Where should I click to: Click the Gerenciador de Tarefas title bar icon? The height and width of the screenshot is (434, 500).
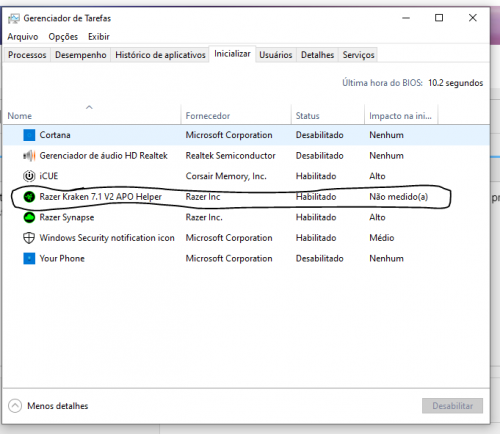[x=14, y=19]
